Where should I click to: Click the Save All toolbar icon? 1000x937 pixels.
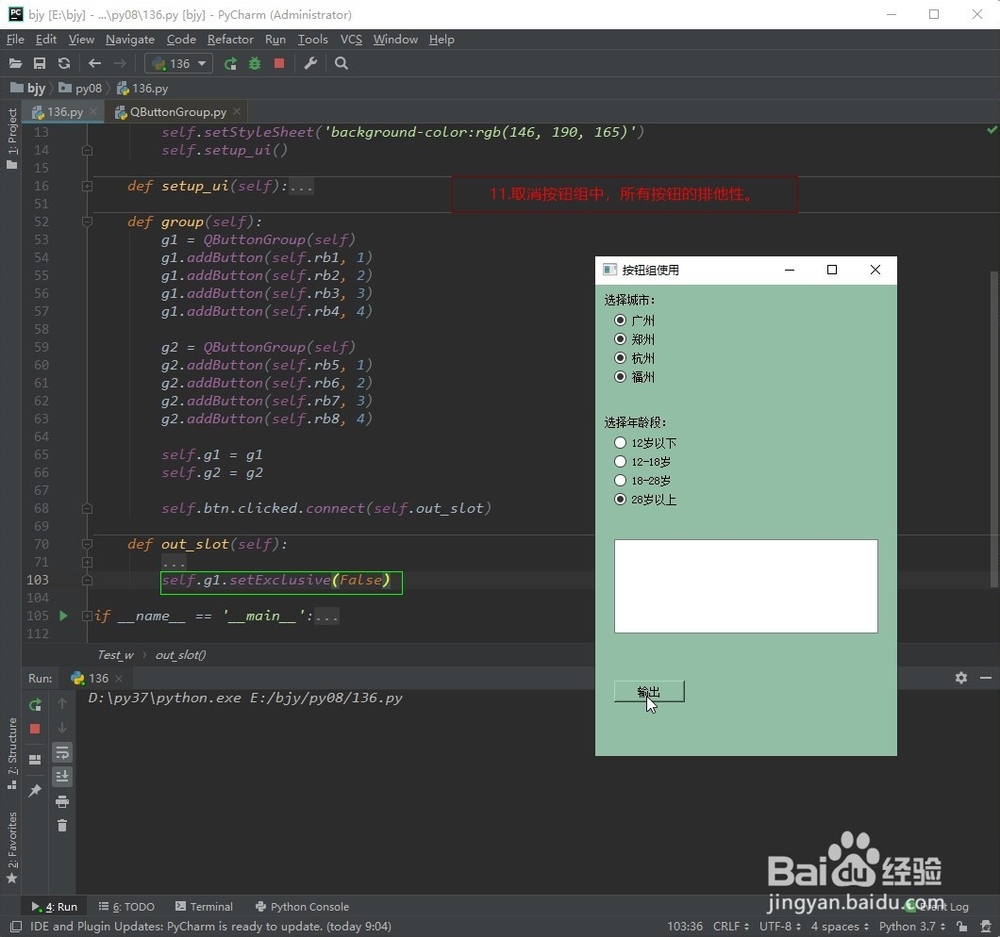[40, 63]
